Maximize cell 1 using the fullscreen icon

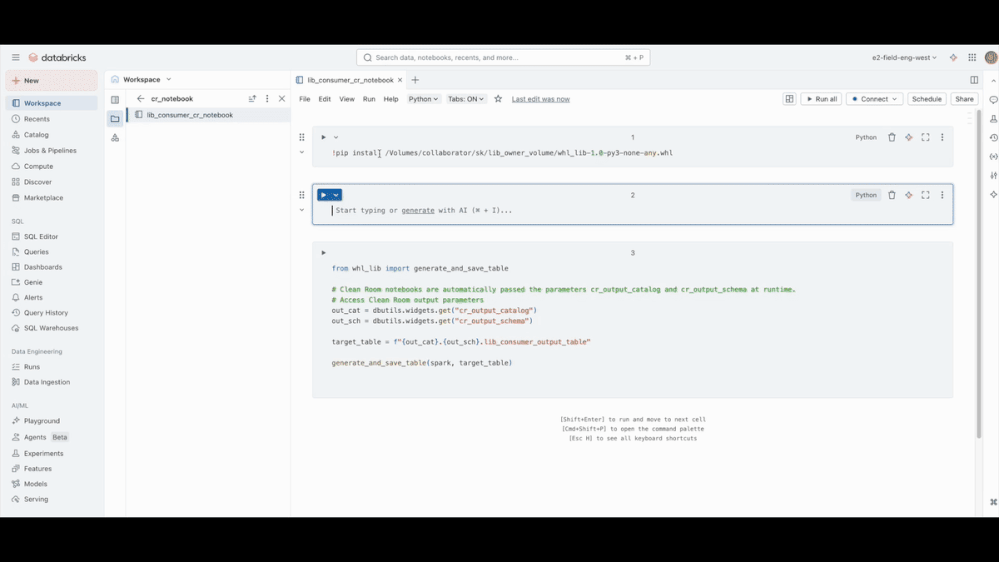pos(925,138)
